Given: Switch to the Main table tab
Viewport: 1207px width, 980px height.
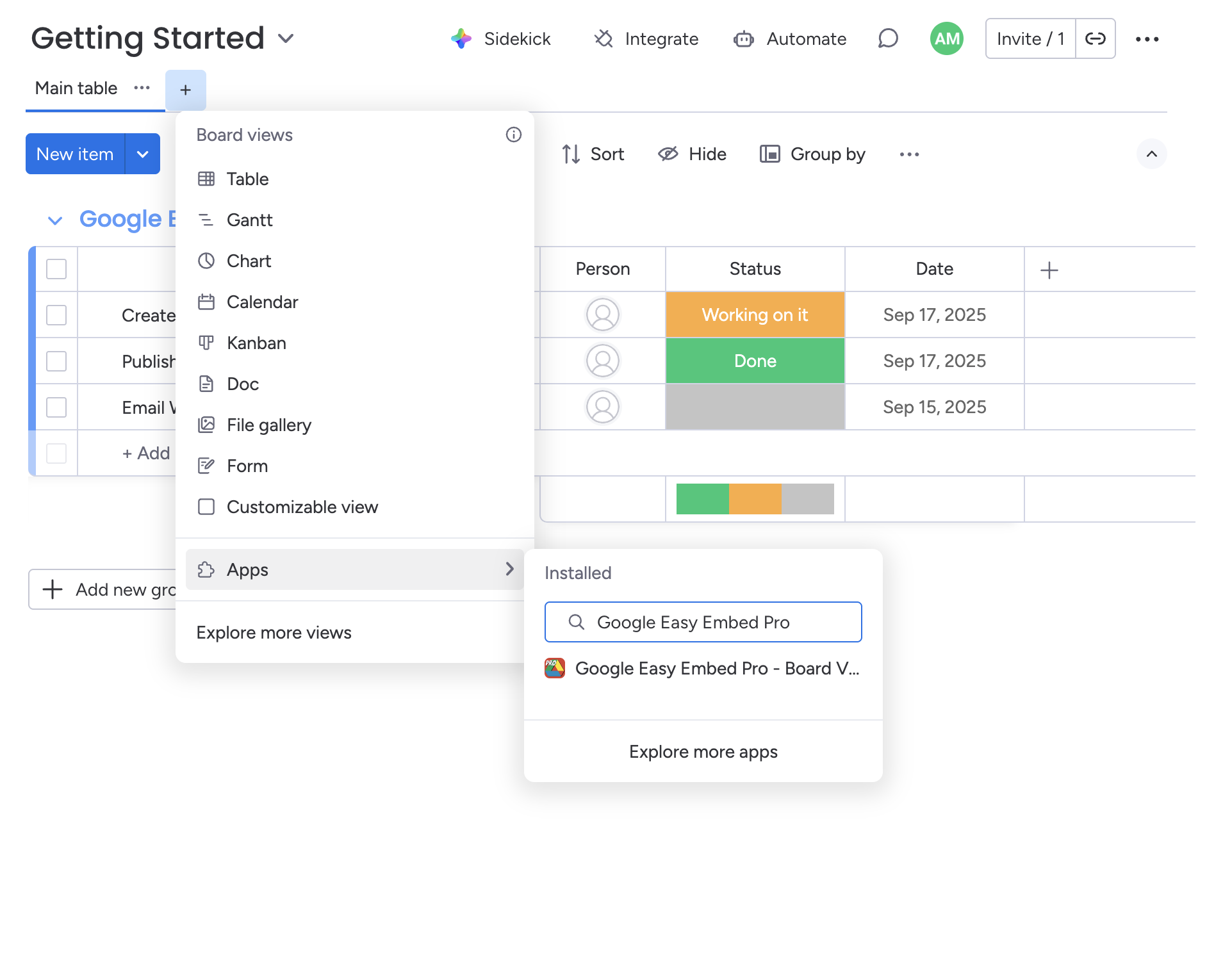Looking at the screenshot, I should pos(76,88).
